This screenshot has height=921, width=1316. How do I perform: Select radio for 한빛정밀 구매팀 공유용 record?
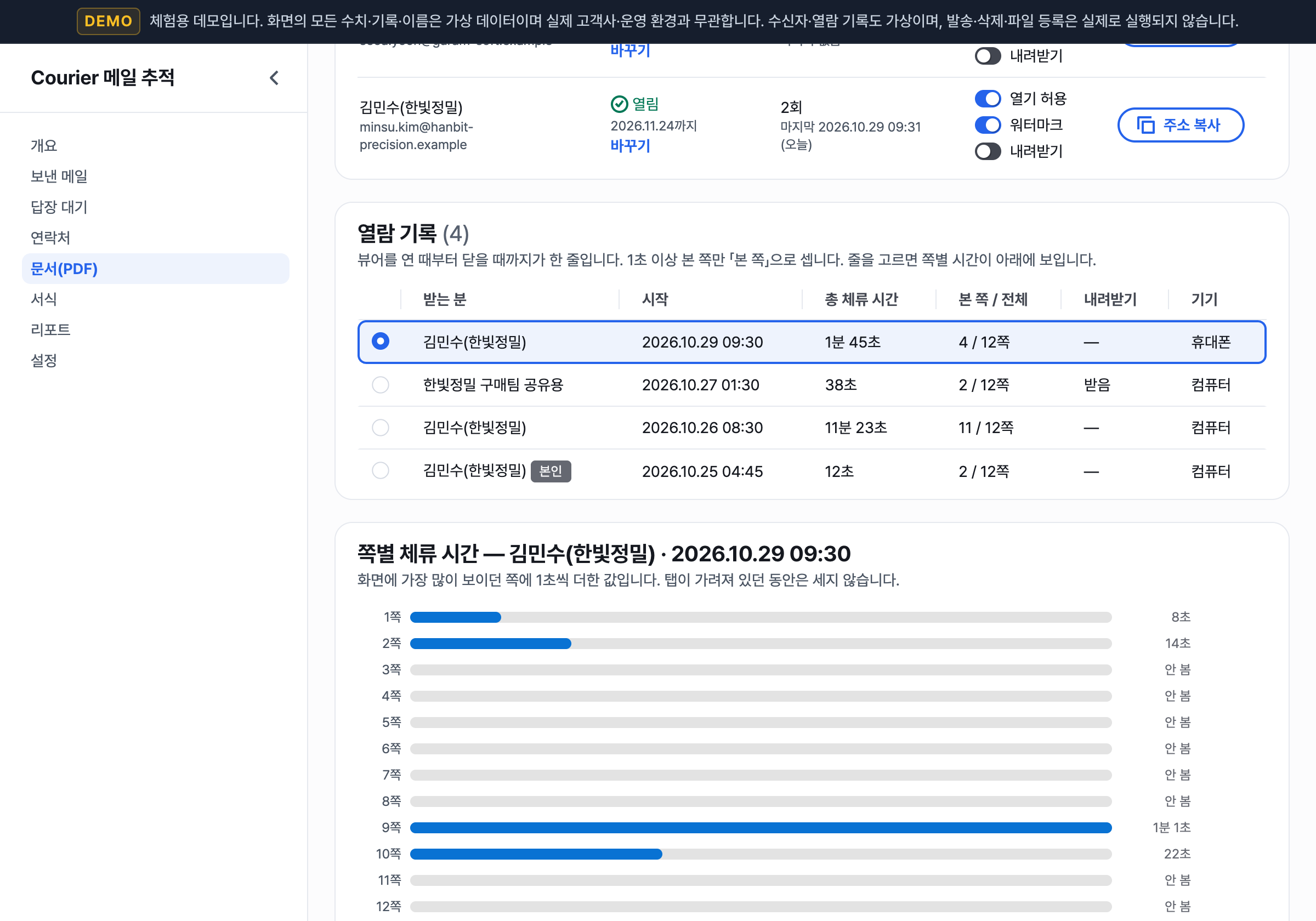click(x=380, y=384)
